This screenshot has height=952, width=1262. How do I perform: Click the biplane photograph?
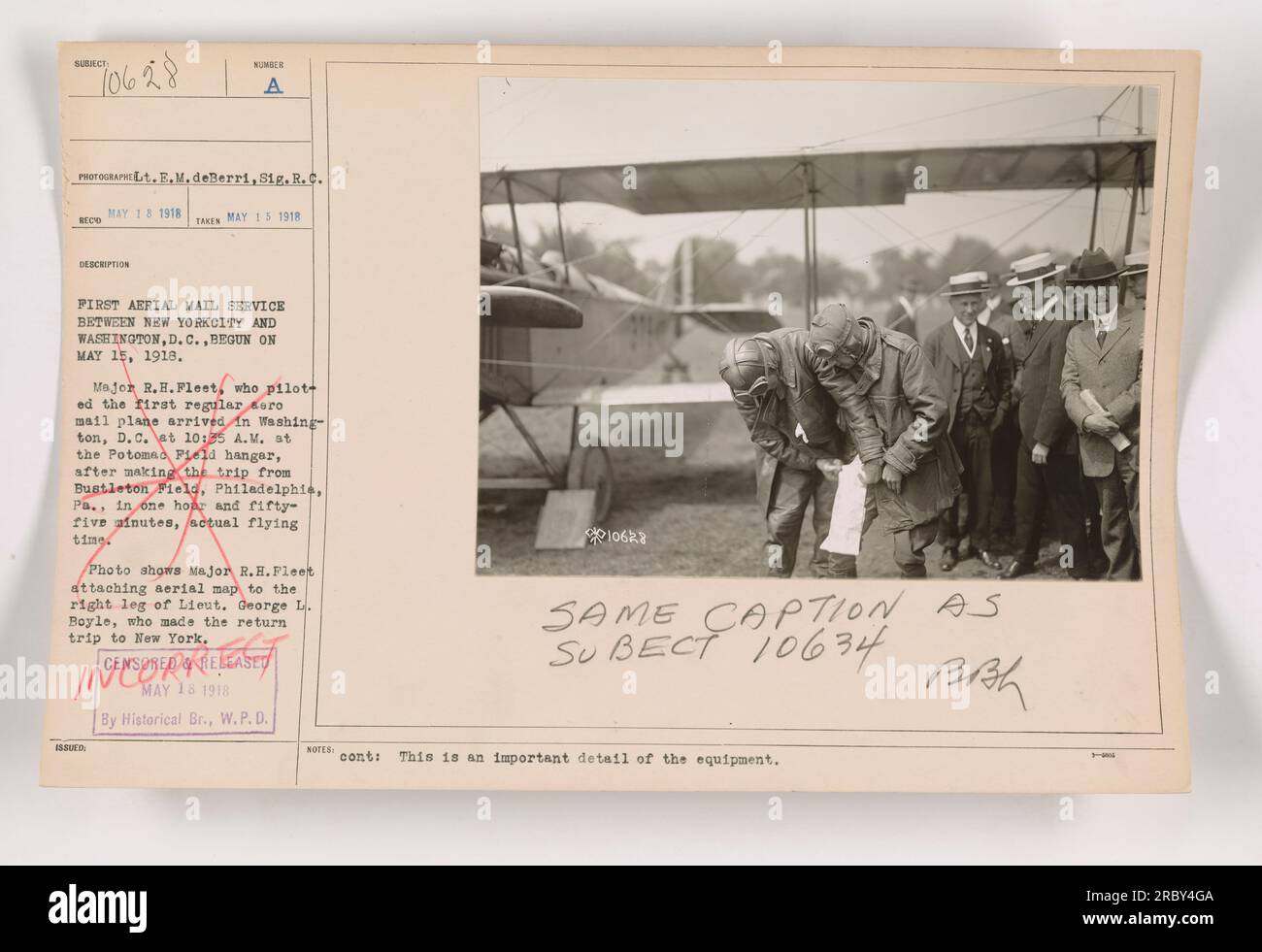pos(816,332)
